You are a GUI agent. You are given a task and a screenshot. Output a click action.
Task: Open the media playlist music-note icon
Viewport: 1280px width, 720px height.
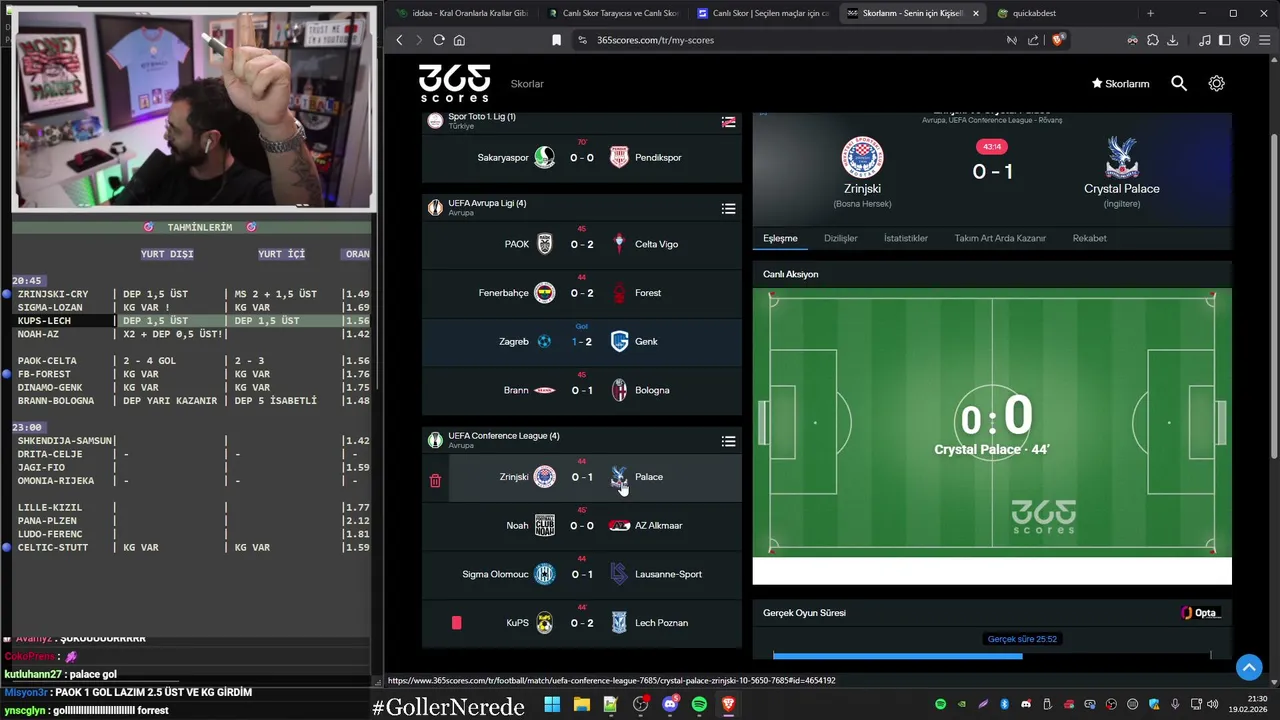click(x=1204, y=40)
